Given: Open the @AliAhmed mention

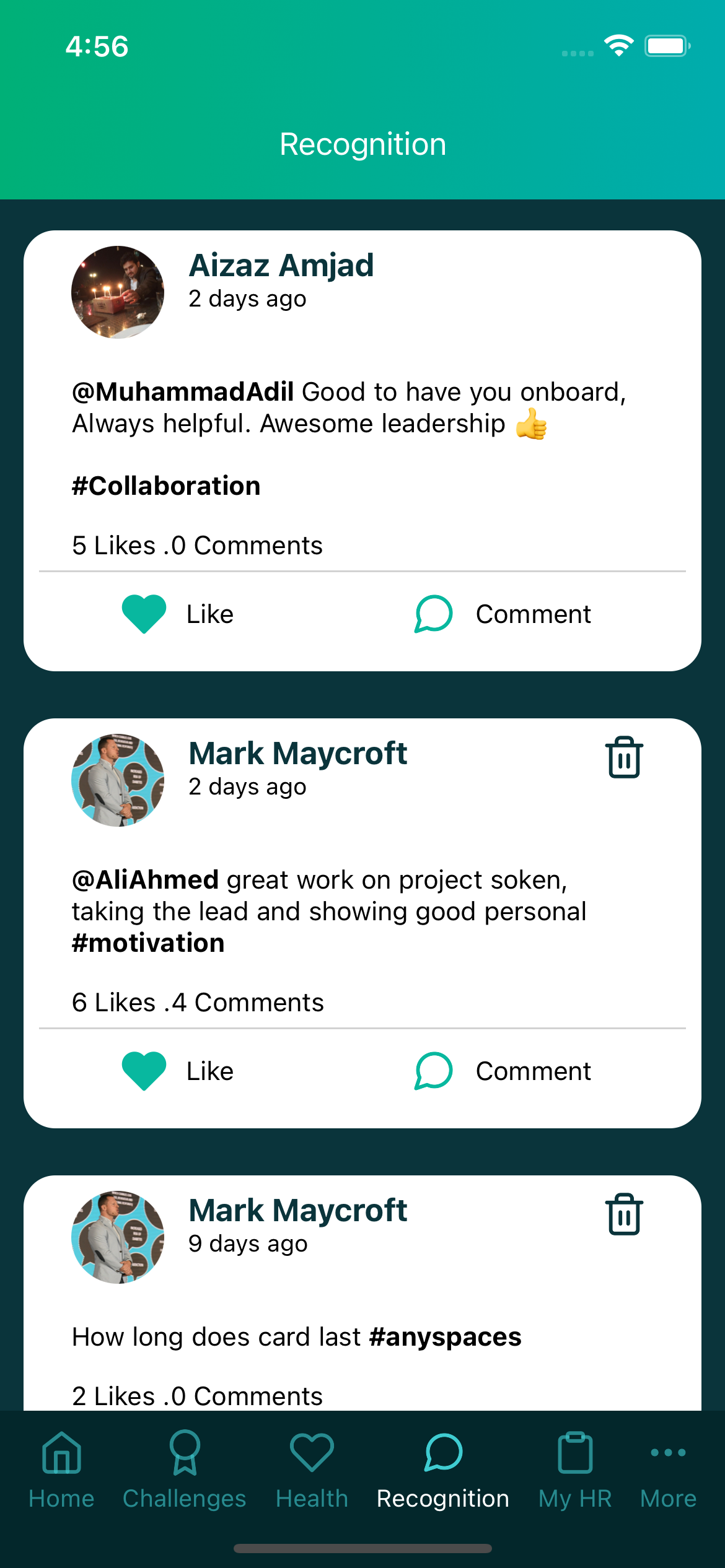Looking at the screenshot, I should 145,879.
